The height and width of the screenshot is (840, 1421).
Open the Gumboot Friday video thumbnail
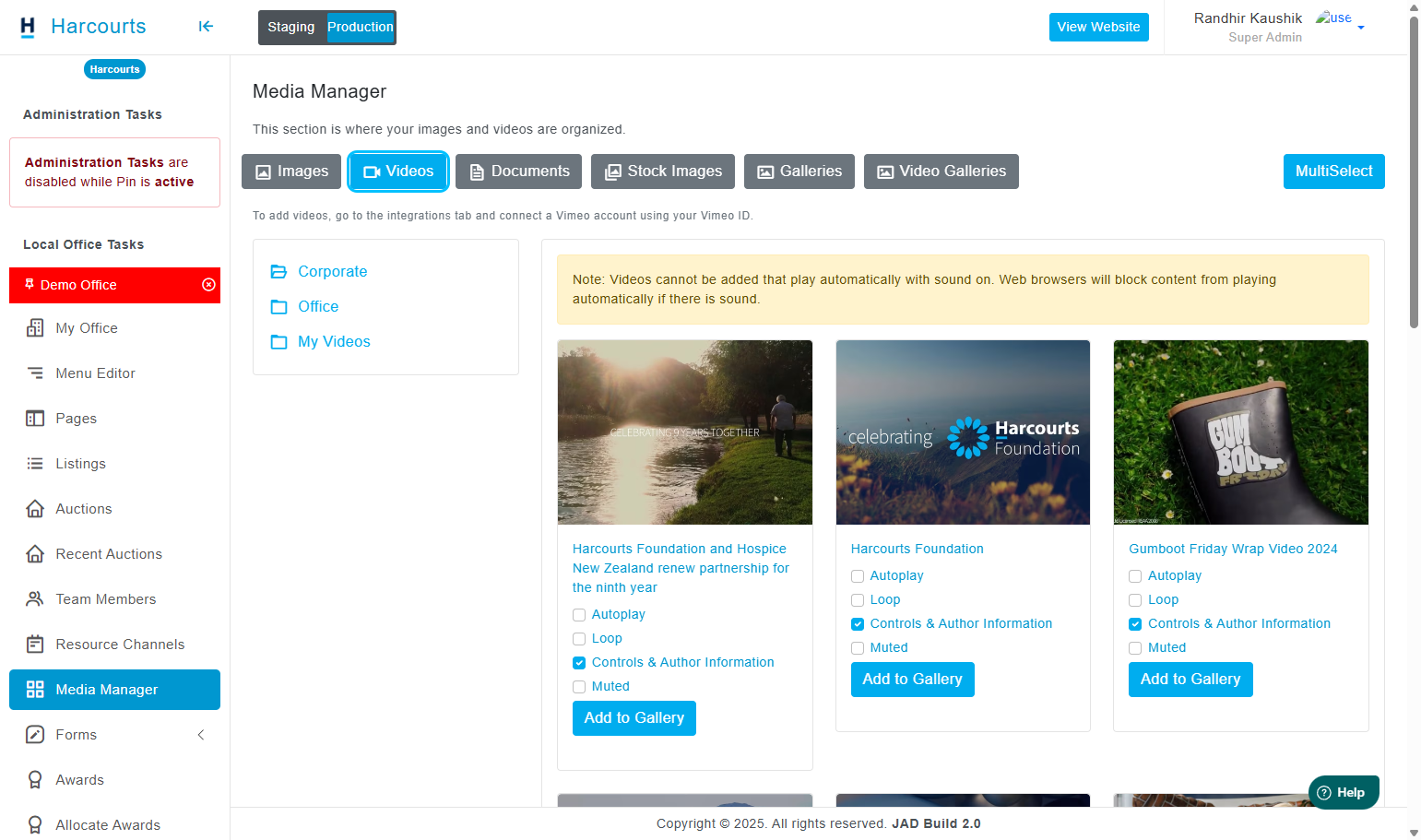coord(1241,432)
